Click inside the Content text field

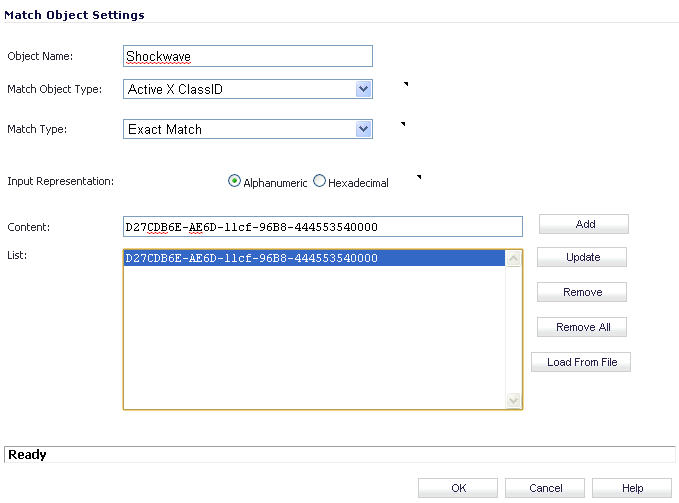tap(323, 227)
